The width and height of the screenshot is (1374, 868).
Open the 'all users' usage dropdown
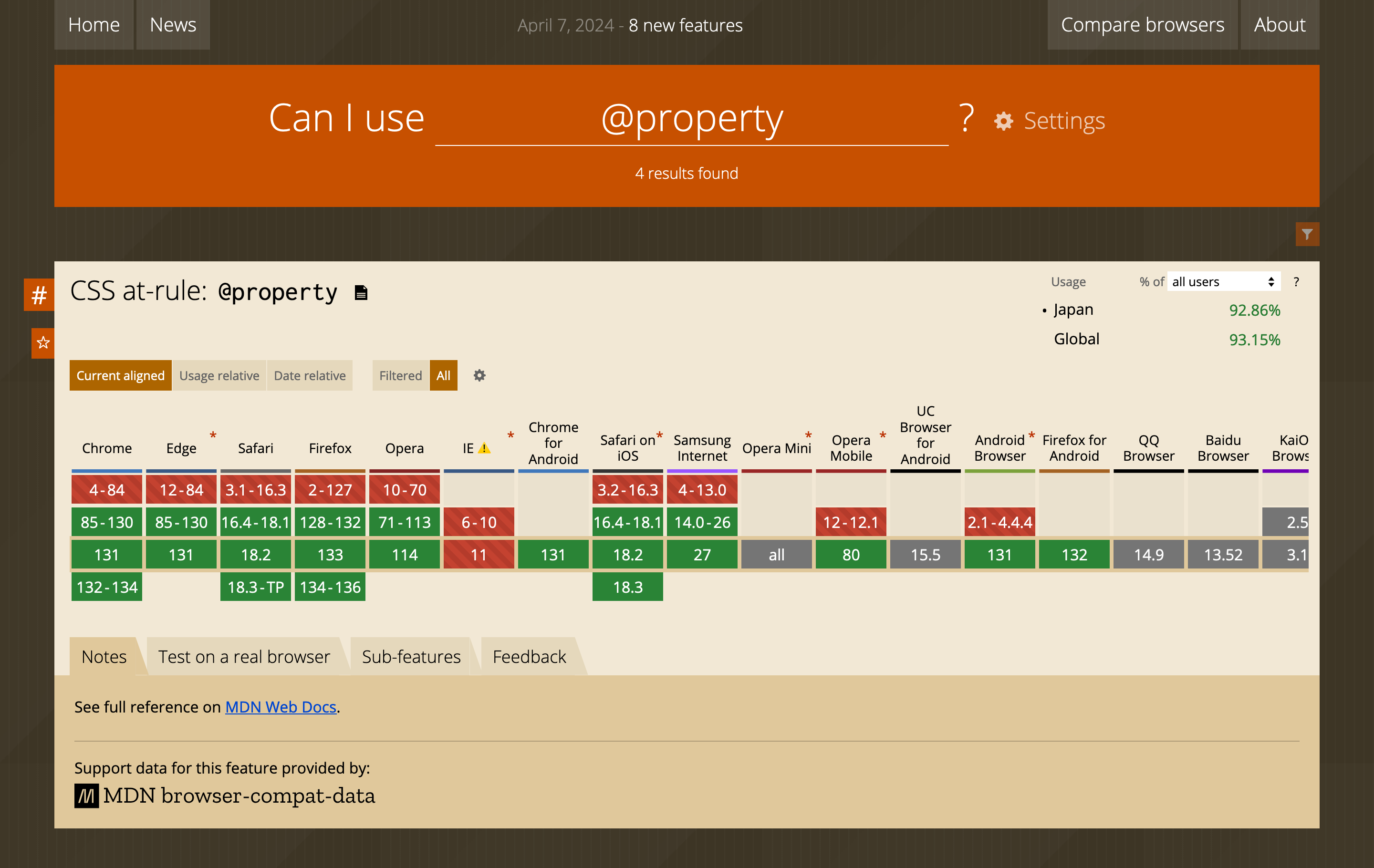click(1223, 281)
